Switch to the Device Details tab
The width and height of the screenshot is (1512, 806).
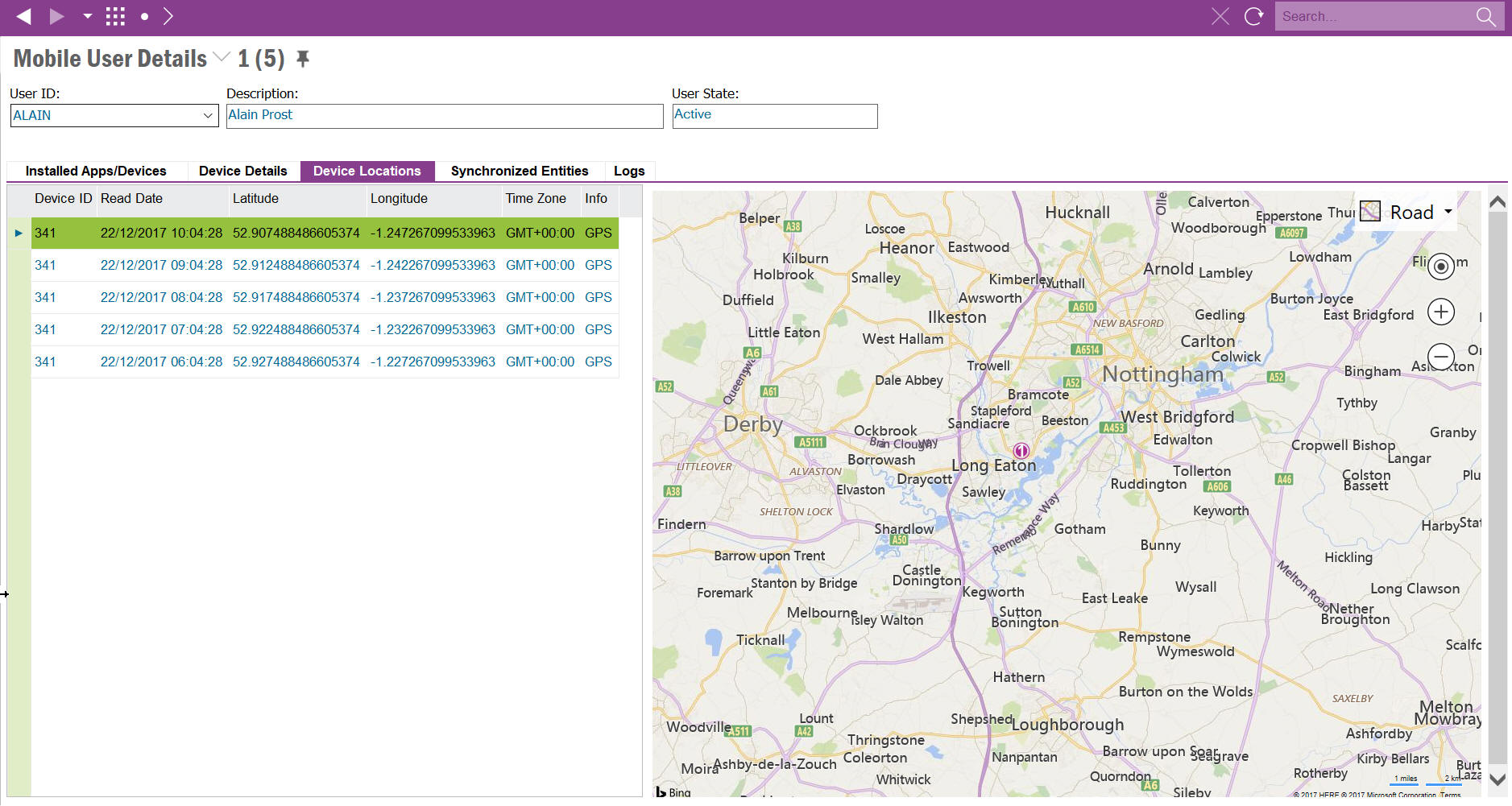[x=242, y=171]
